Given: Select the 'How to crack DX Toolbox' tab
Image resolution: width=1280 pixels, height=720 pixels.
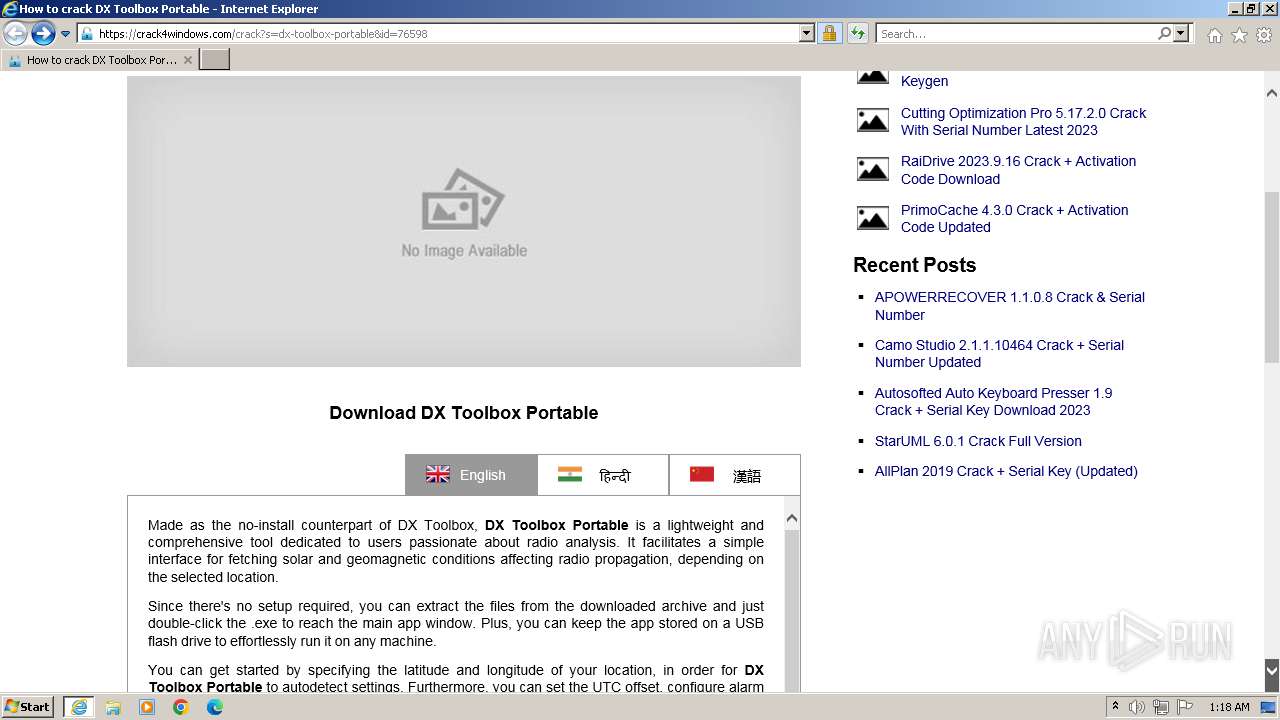Looking at the screenshot, I should pos(99,60).
